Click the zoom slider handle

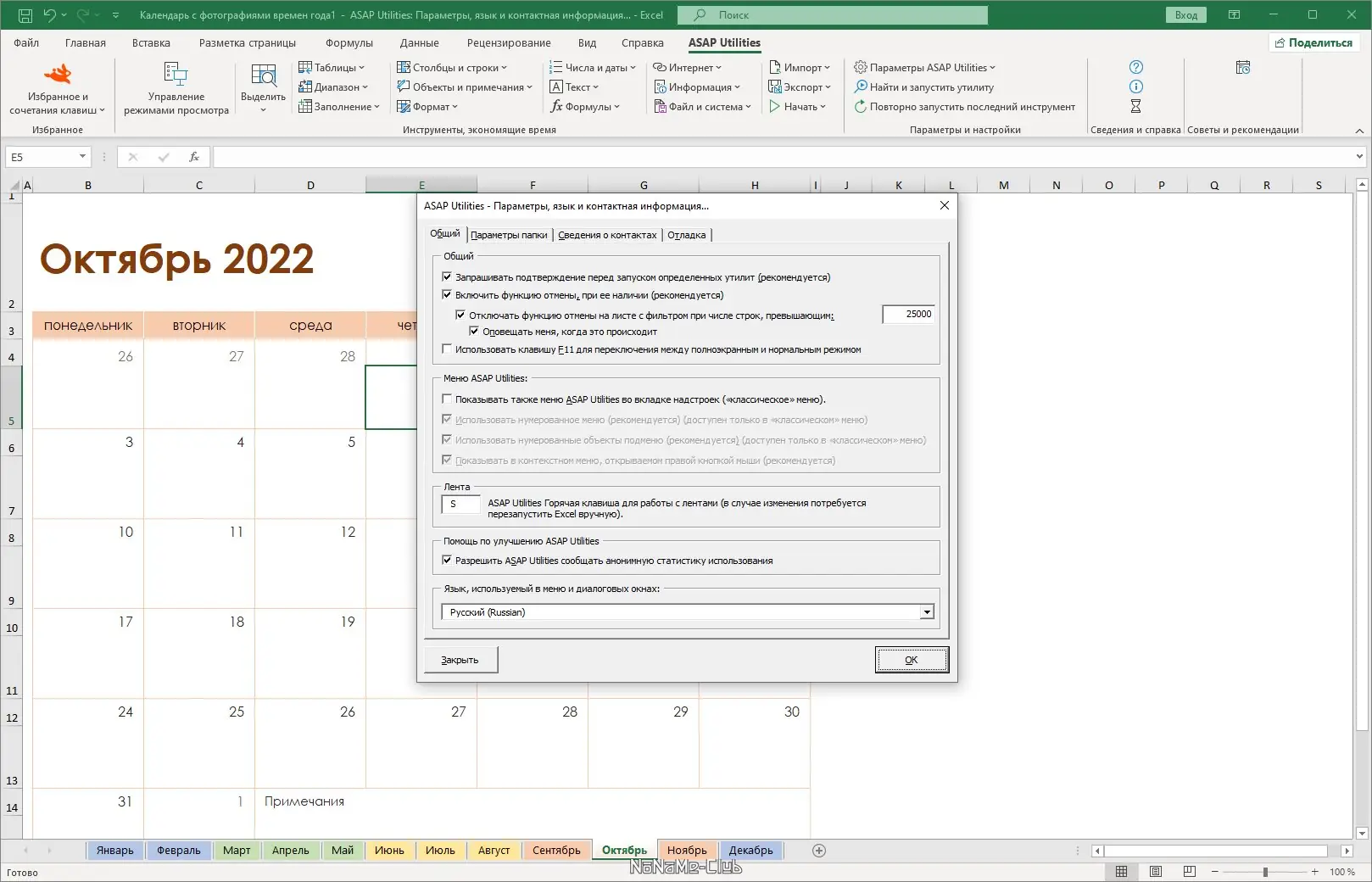pos(1265,872)
